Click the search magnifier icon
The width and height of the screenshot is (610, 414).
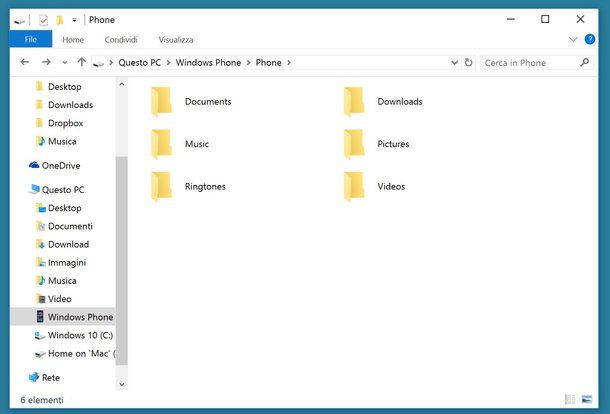click(x=584, y=62)
